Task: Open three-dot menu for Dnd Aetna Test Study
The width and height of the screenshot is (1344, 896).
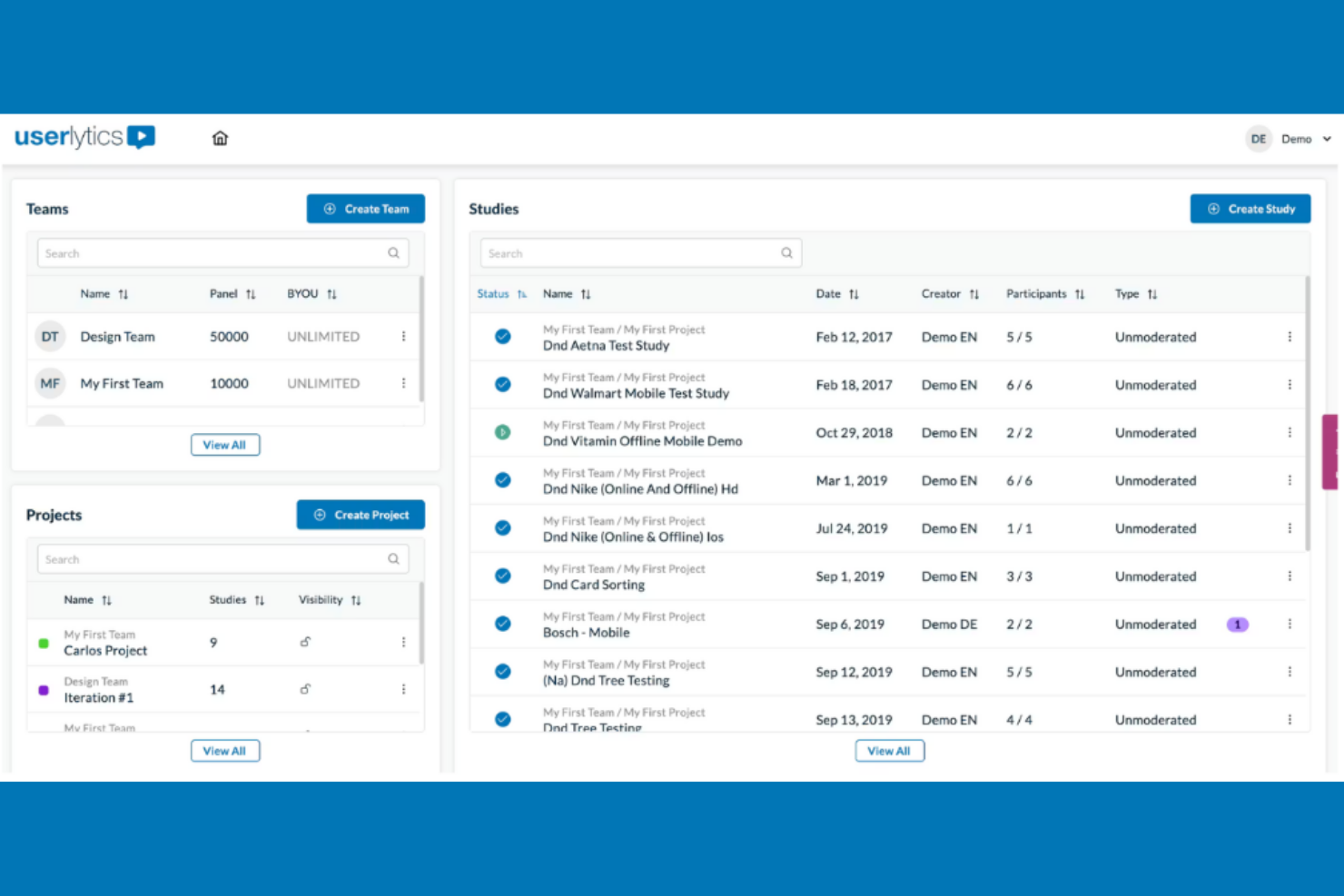Action: pyautogui.click(x=1289, y=337)
